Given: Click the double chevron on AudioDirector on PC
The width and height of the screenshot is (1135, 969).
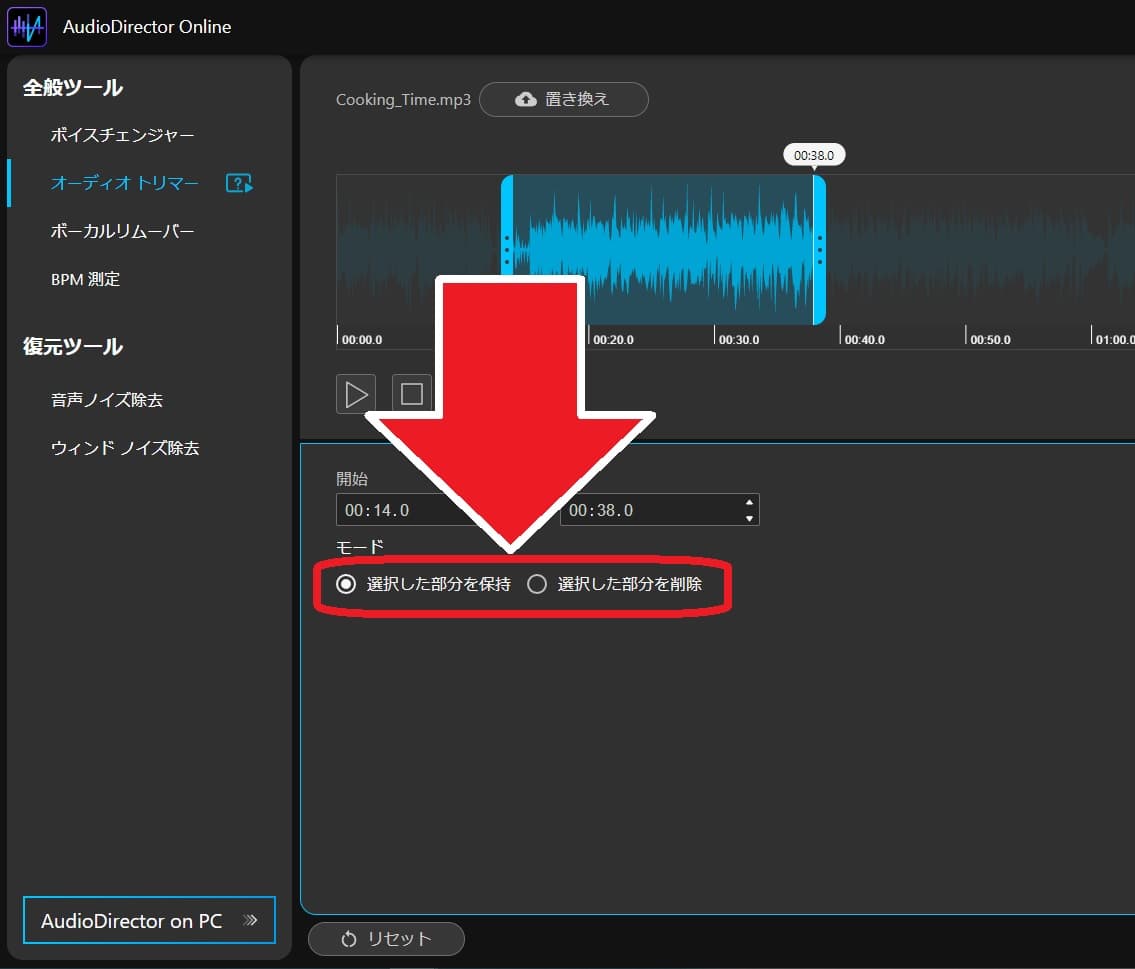Looking at the screenshot, I should coord(250,920).
